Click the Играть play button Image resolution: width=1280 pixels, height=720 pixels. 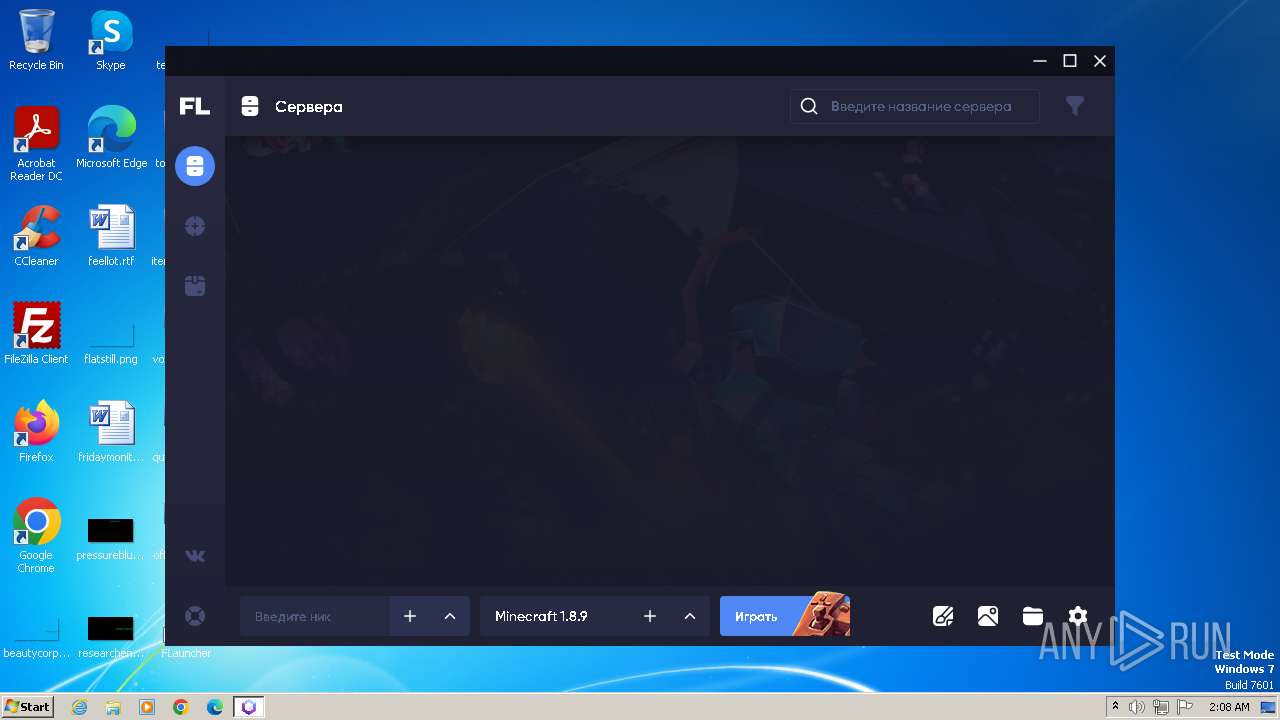pos(785,616)
